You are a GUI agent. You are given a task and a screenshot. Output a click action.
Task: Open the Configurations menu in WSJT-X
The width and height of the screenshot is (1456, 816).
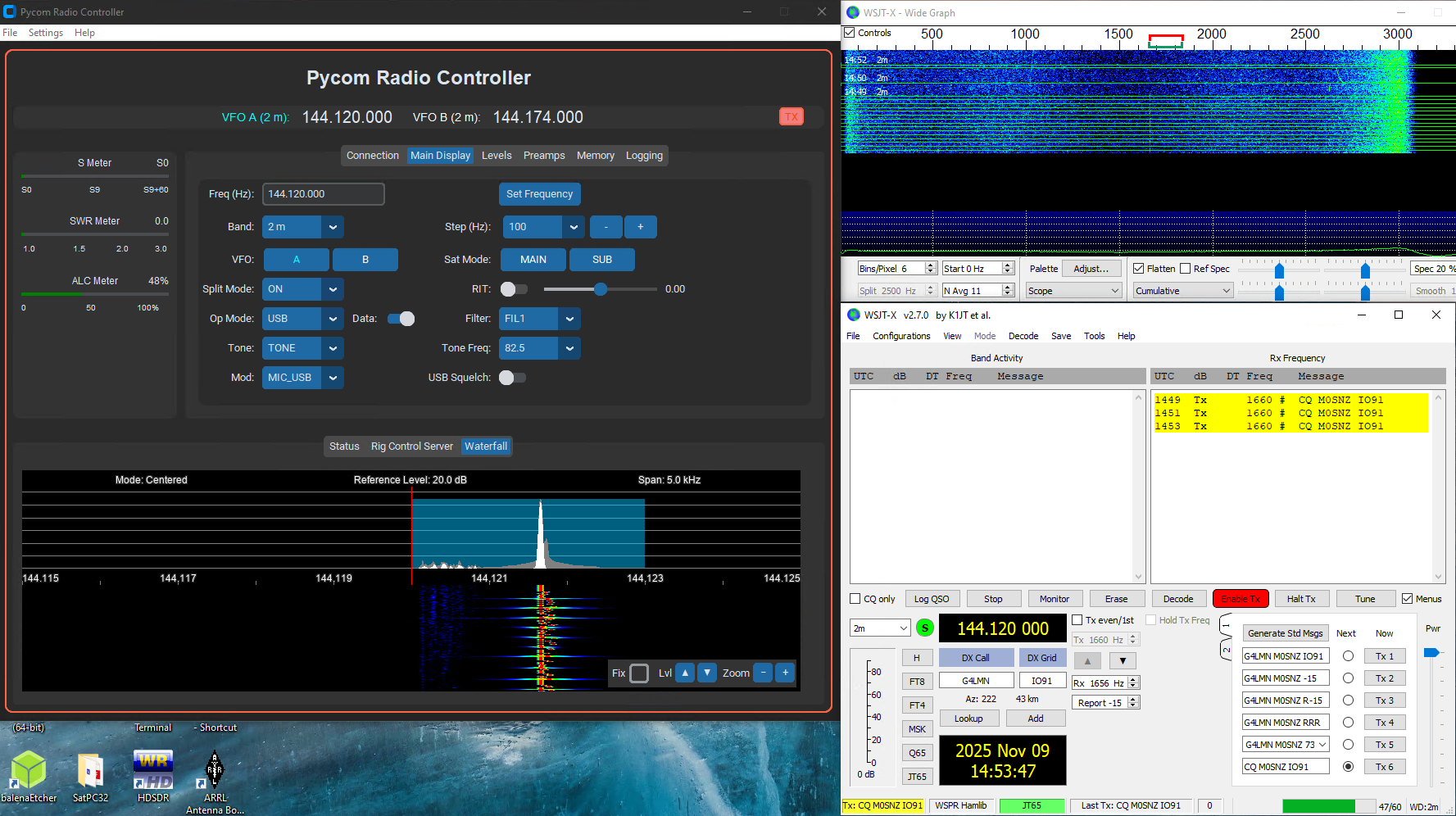[901, 336]
